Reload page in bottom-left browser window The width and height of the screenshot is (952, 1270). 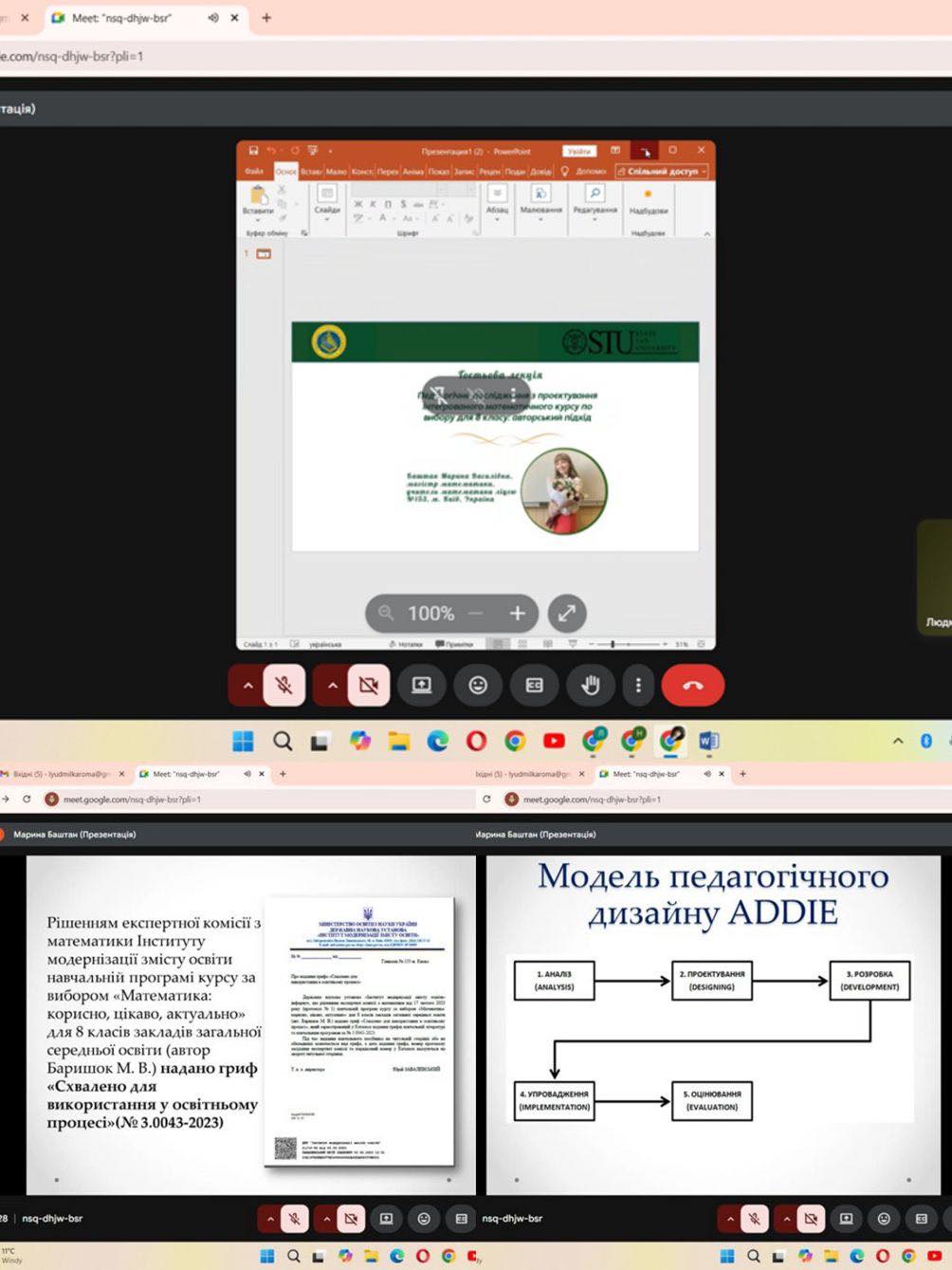point(27,800)
